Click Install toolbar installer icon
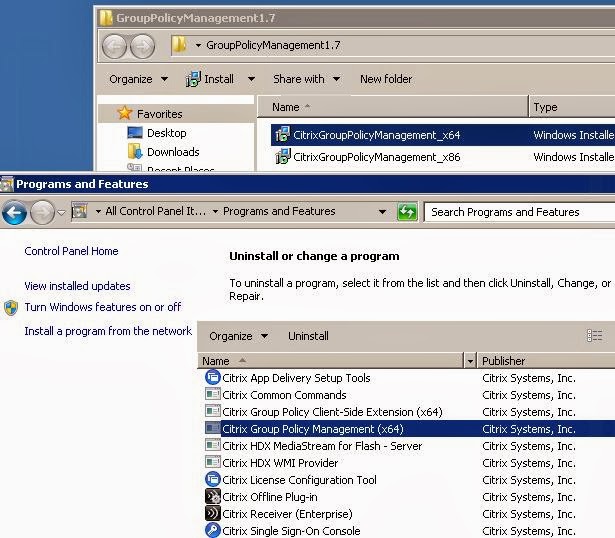This screenshot has width=615, height=538. pyautogui.click(x=193, y=79)
